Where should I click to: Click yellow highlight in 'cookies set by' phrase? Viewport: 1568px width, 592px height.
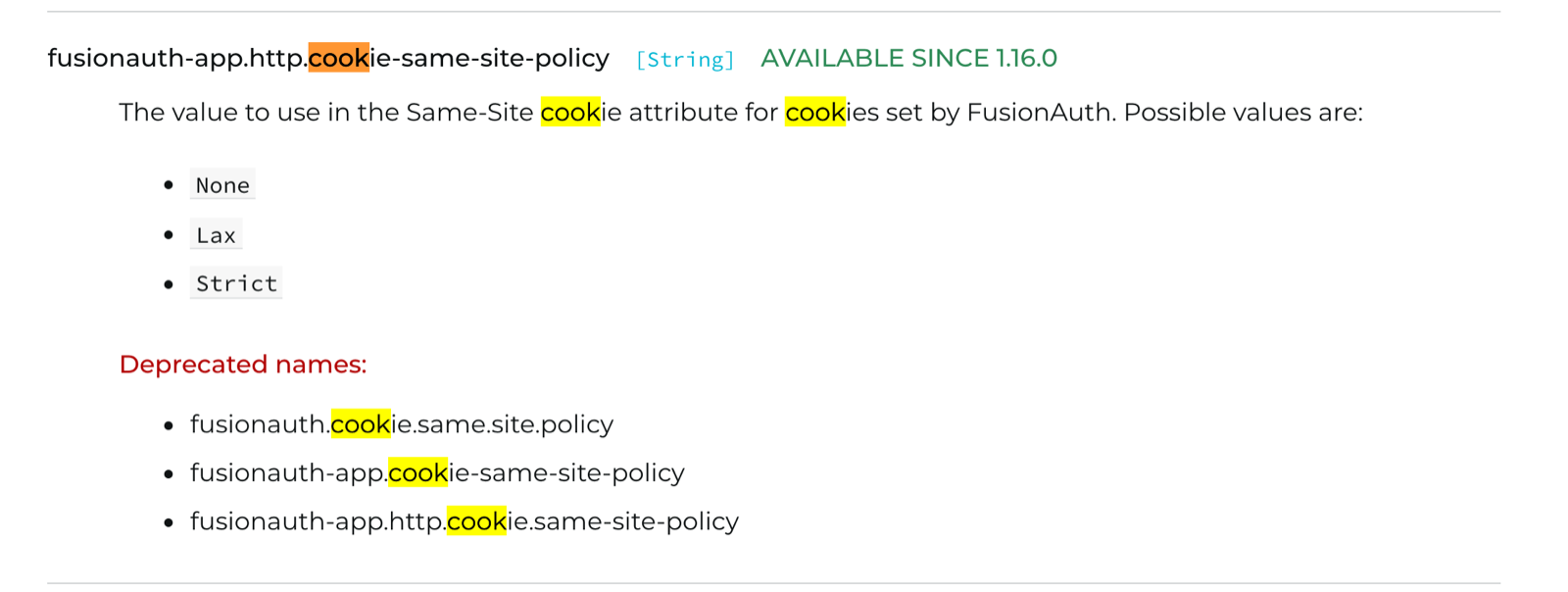point(814,112)
